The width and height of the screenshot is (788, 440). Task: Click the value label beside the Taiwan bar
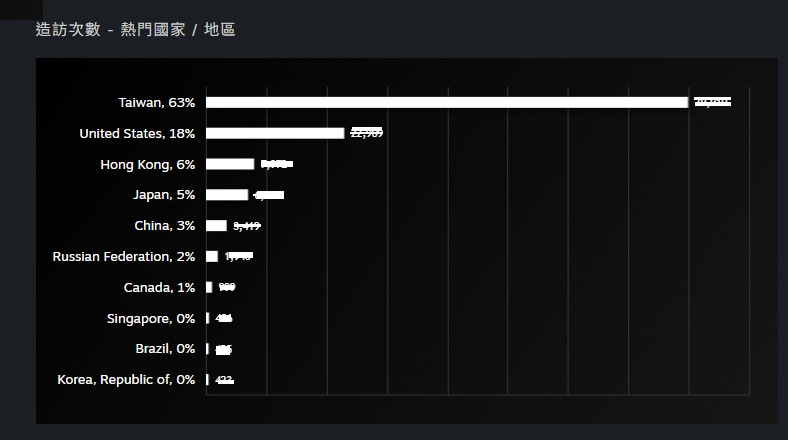click(712, 102)
